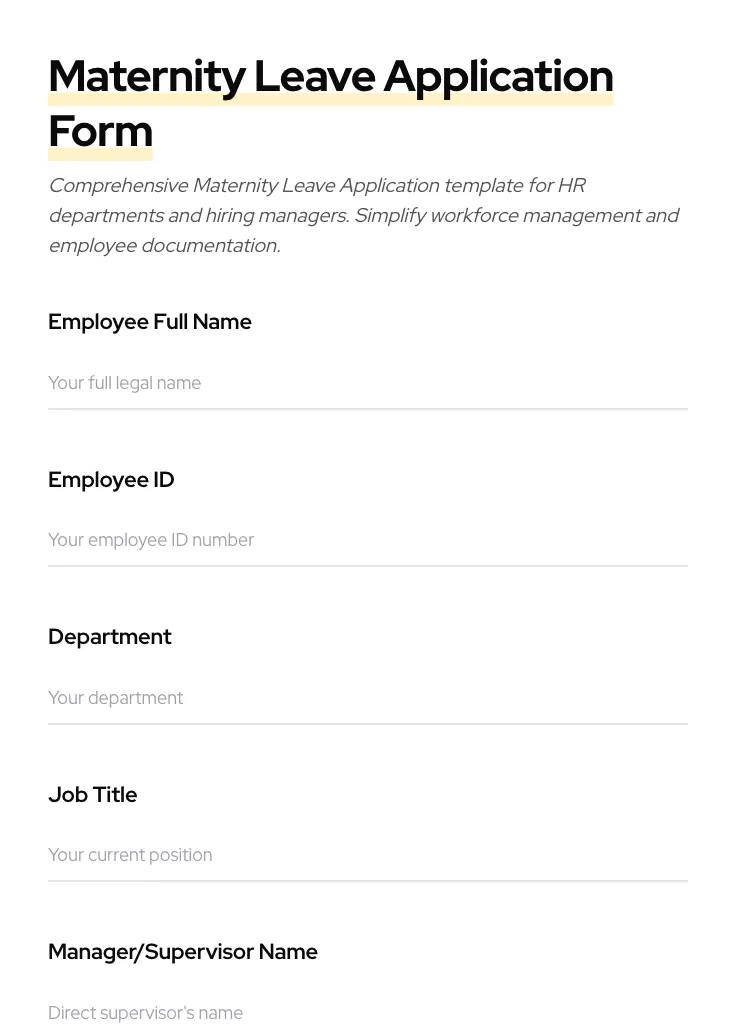Click the 'Job Title' field label
The width and height of the screenshot is (736, 1024).
[x=92, y=794]
